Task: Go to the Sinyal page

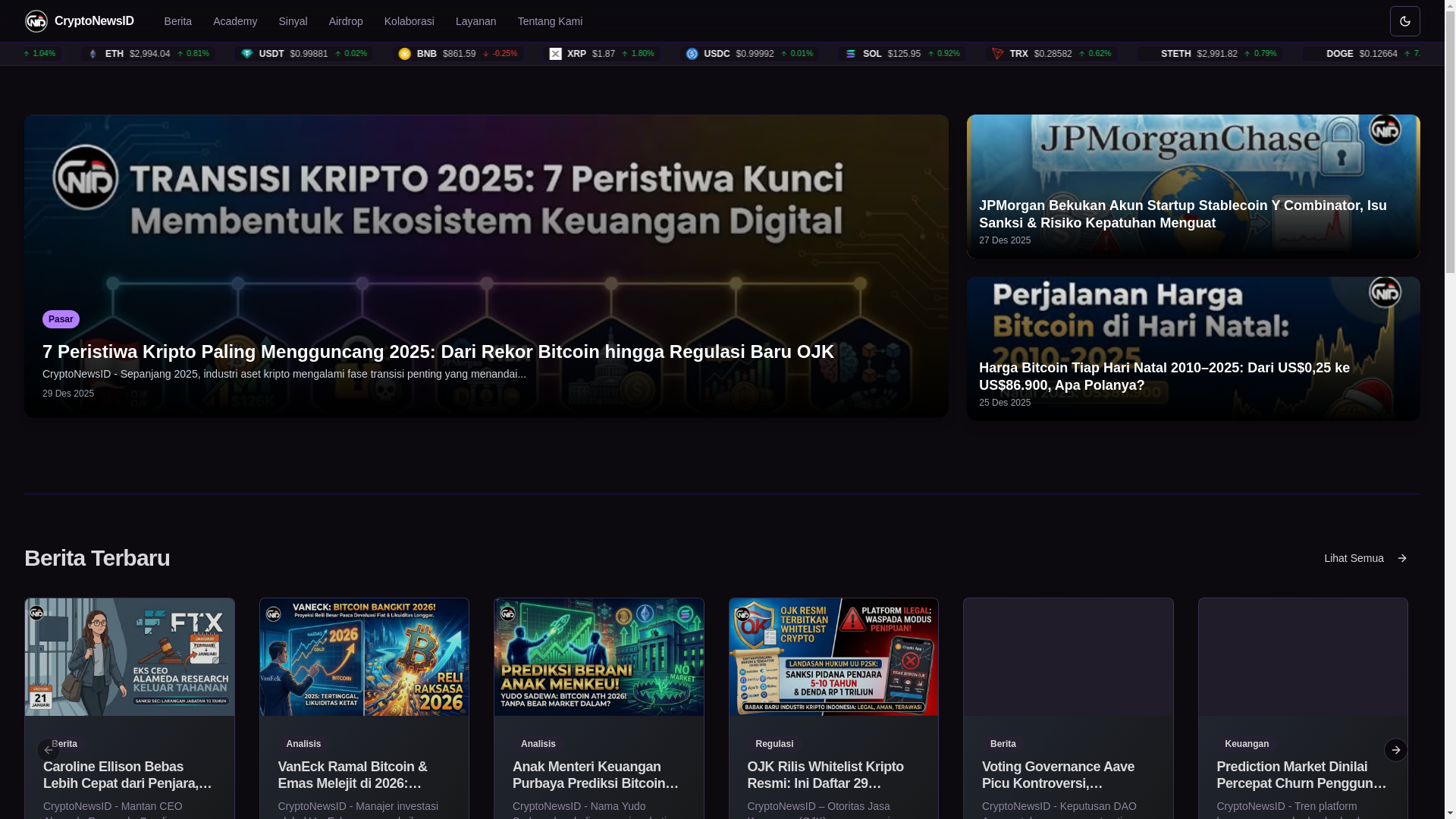Action: pos(293,21)
